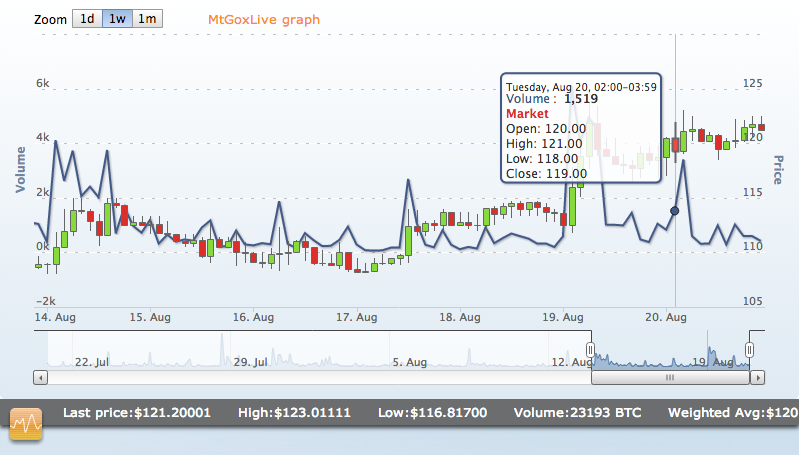The width and height of the screenshot is (799, 455).
Task: Click the navigator left scroll arrow
Action: tap(41, 378)
